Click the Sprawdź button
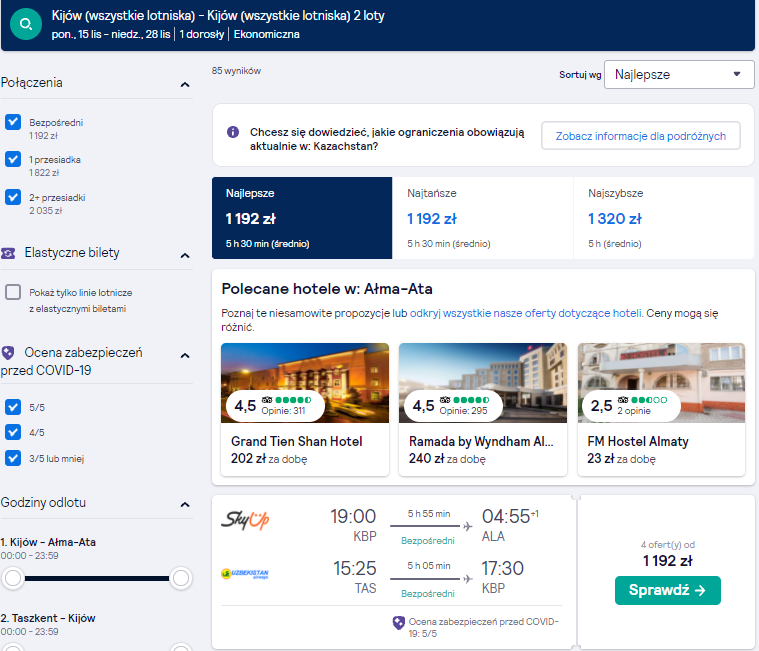759x651 pixels. [668, 590]
